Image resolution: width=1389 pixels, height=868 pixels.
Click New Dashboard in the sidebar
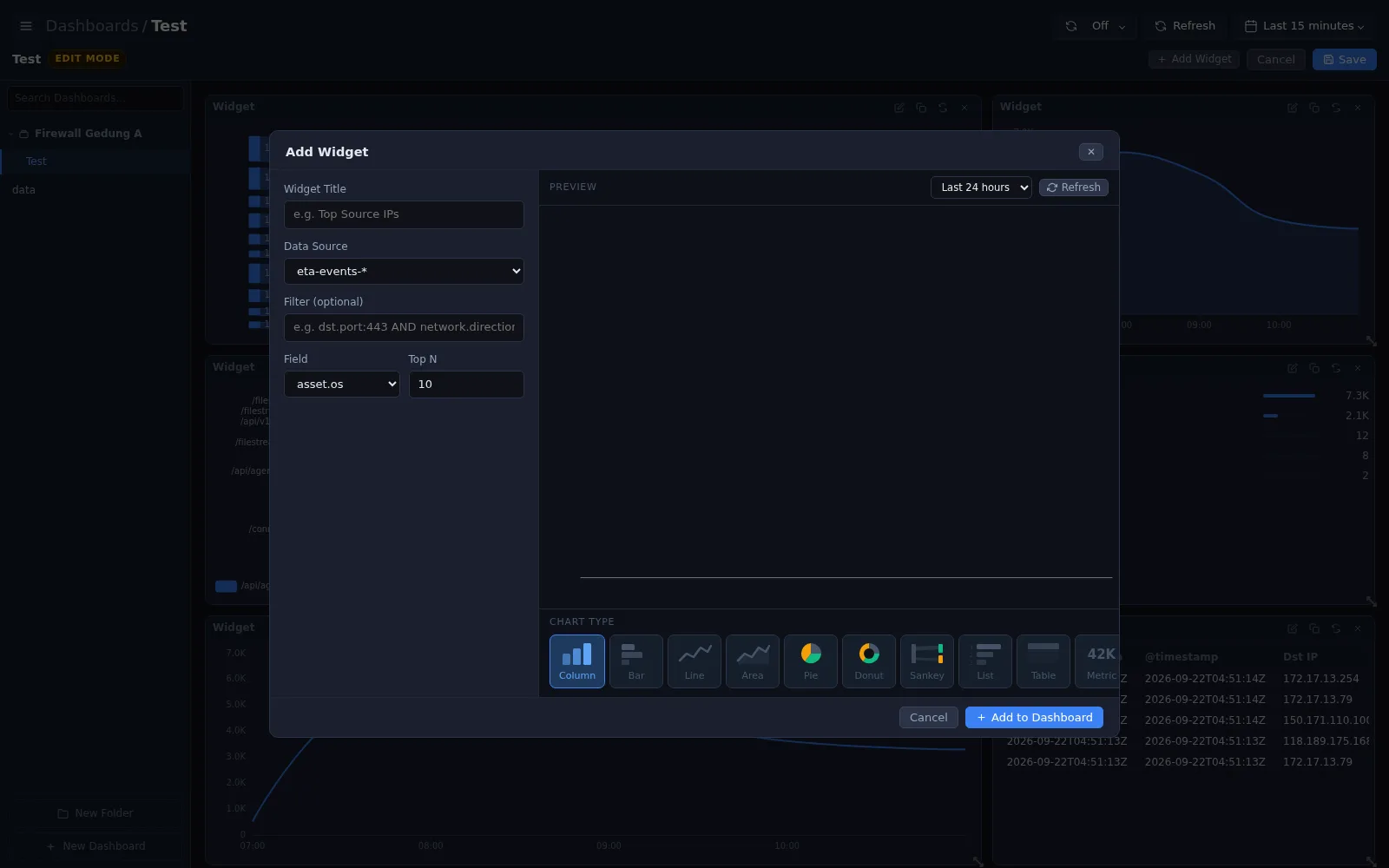(x=95, y=846)
